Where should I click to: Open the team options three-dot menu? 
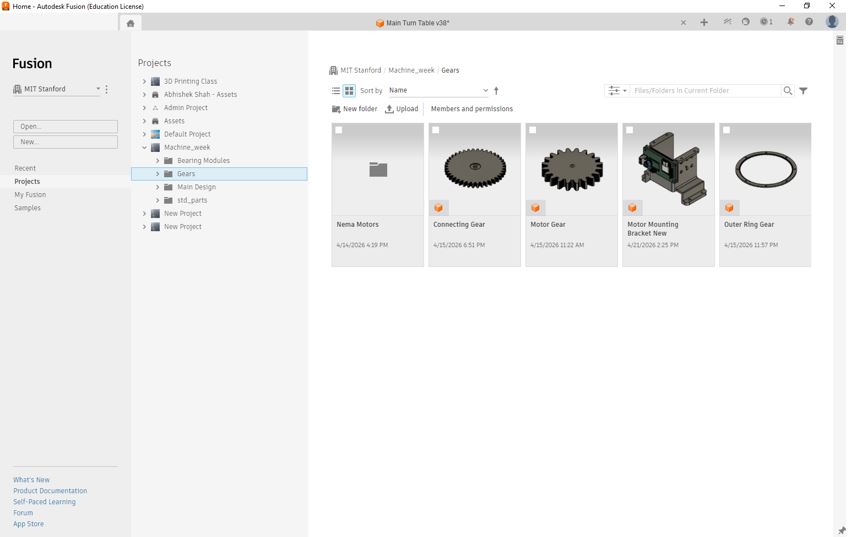107,89
